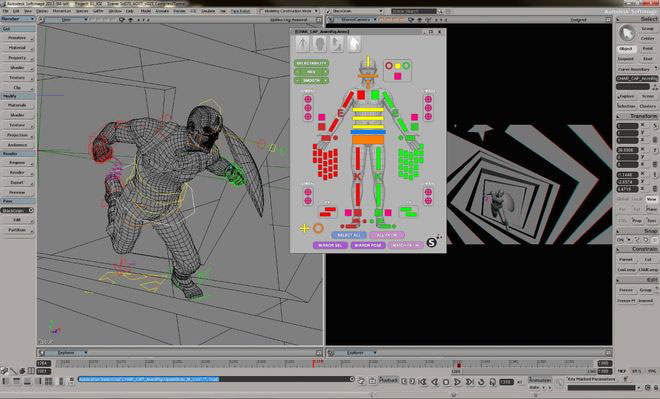Open the Playback menu
The width and height of the screenshot is (660, 399).
[389, 380]
